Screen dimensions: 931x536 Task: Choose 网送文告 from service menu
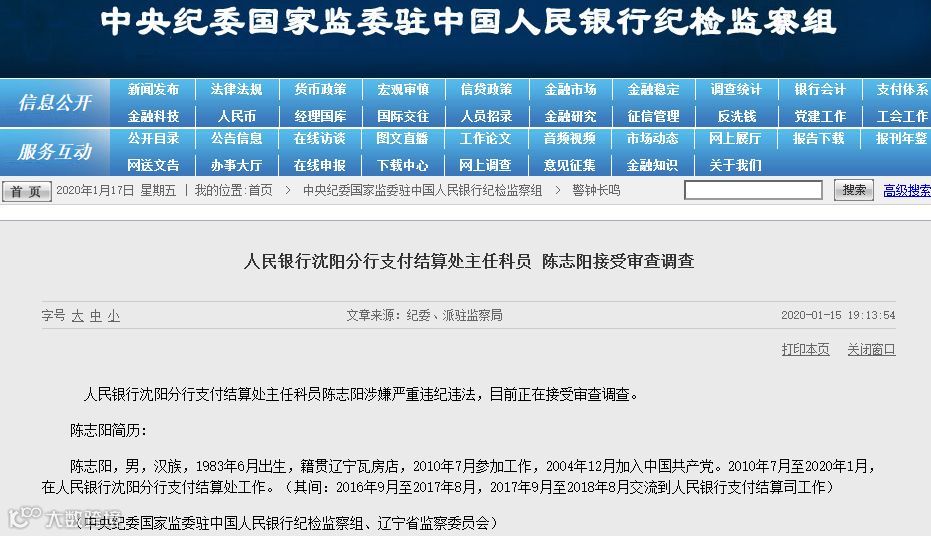tap(153, 165)
